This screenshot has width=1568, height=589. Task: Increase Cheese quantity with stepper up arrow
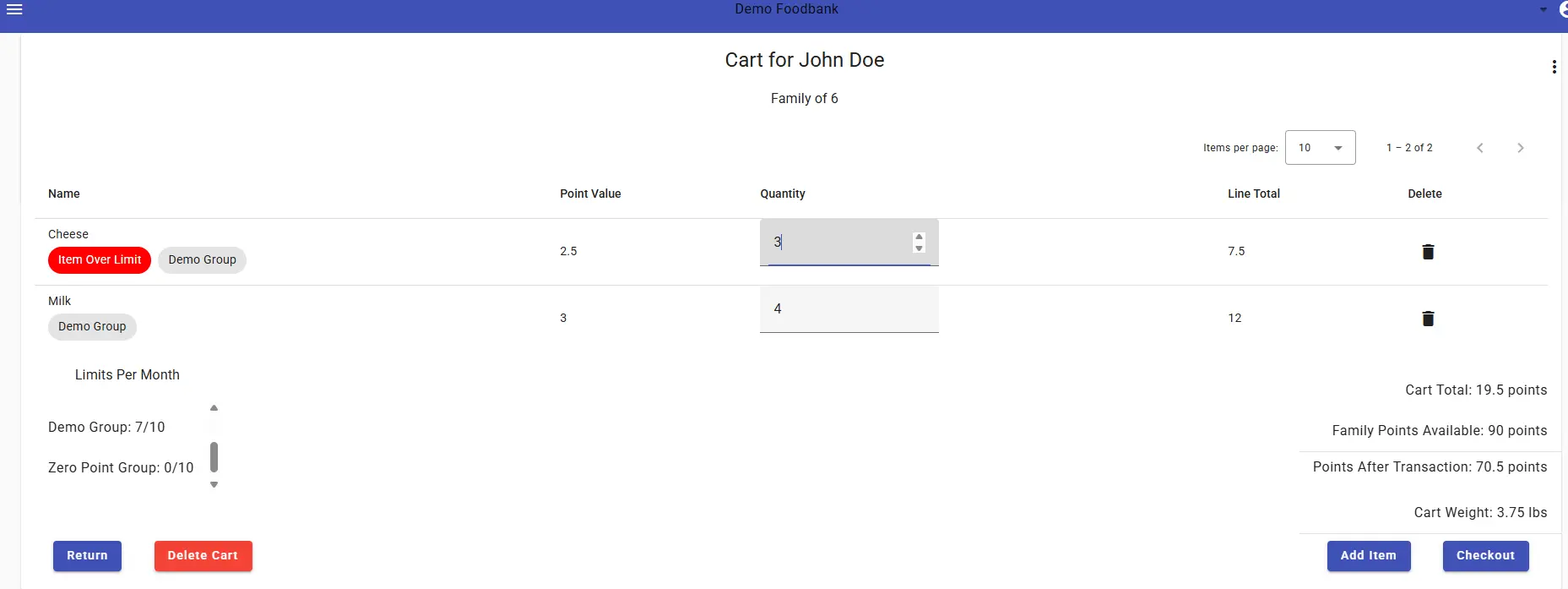pyautogui.click(x=919, y=237)
